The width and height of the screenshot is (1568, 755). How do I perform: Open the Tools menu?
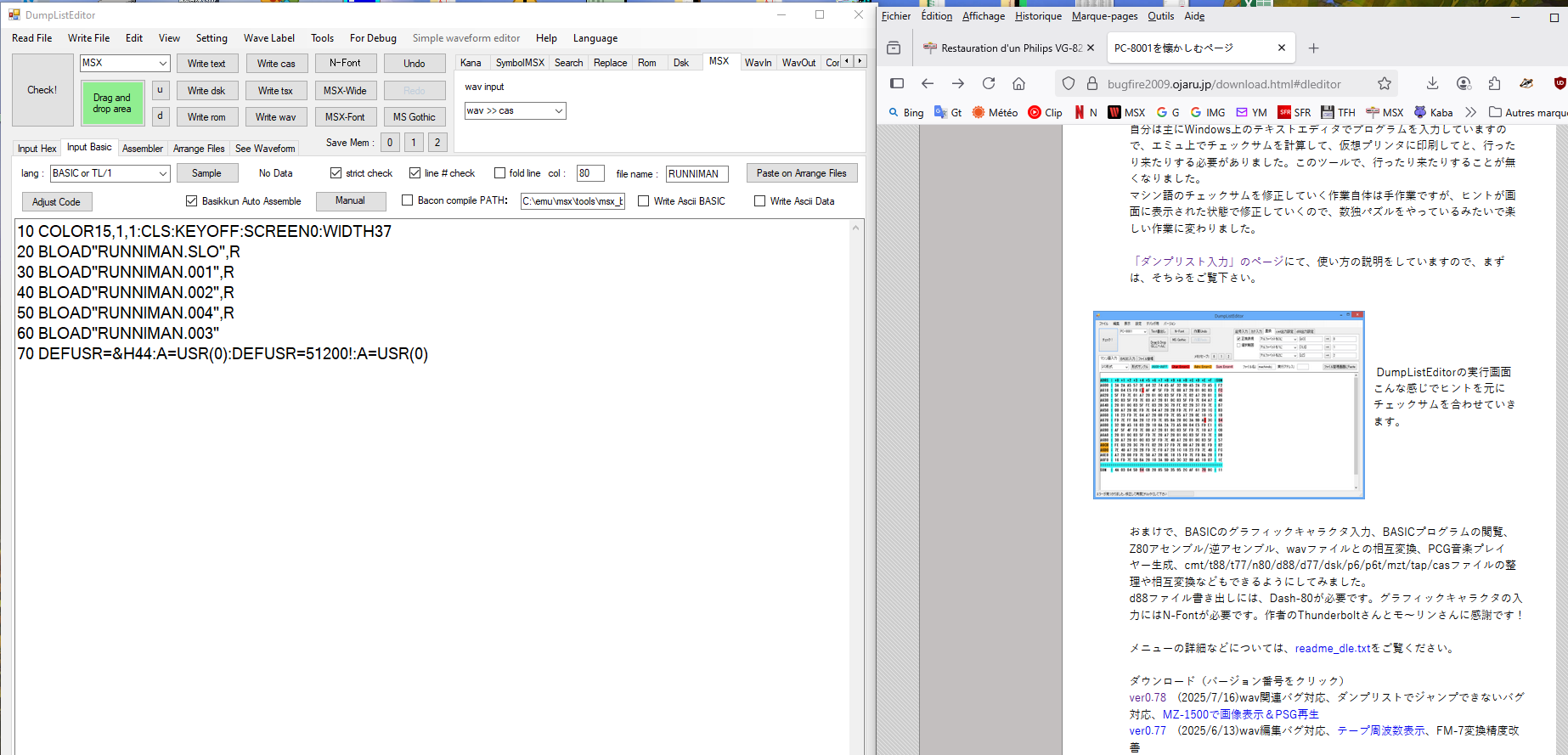pos(322,38)
